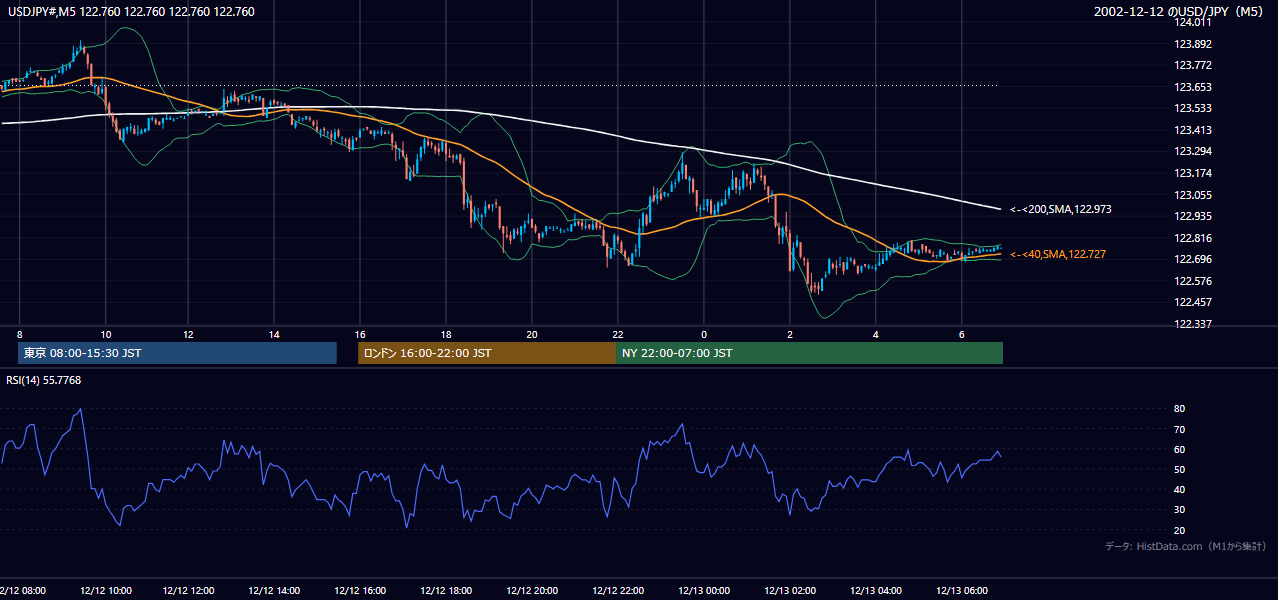Click the Tokyo 08:00-15:30 JST session bar
This screenshot has height=600, width=1278.
tap(177, 353)
